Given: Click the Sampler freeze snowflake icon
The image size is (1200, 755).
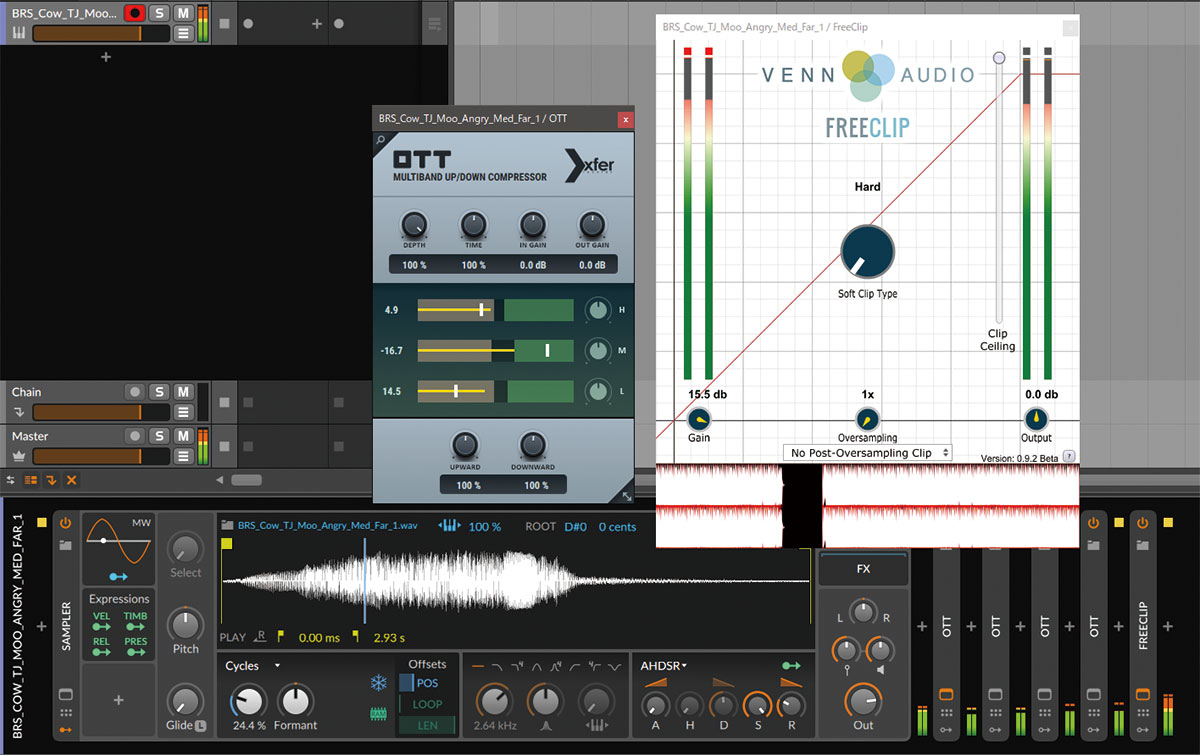Looking at the screenshot, I should (379, 683).
